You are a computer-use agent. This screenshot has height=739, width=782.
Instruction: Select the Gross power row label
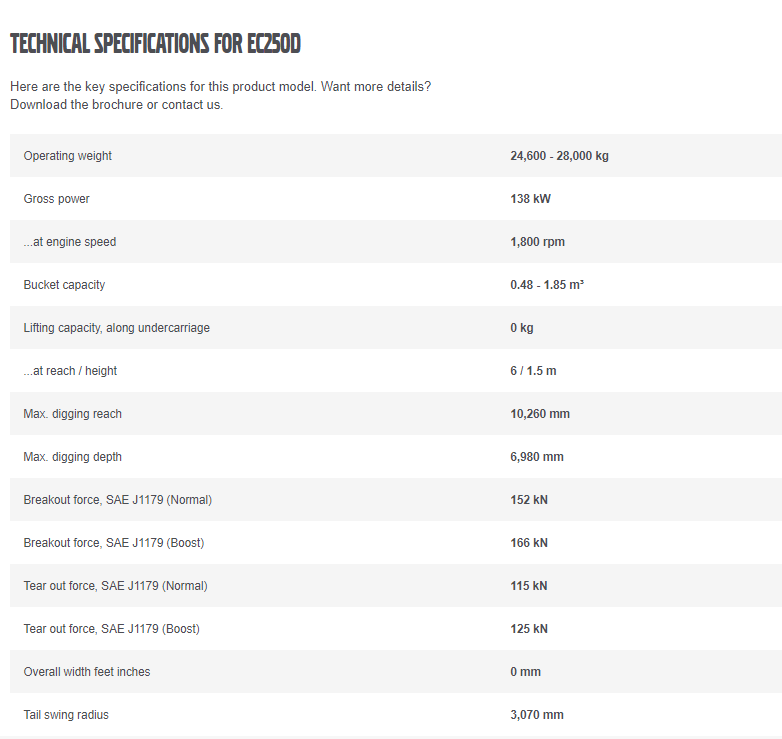click(57, 199)
